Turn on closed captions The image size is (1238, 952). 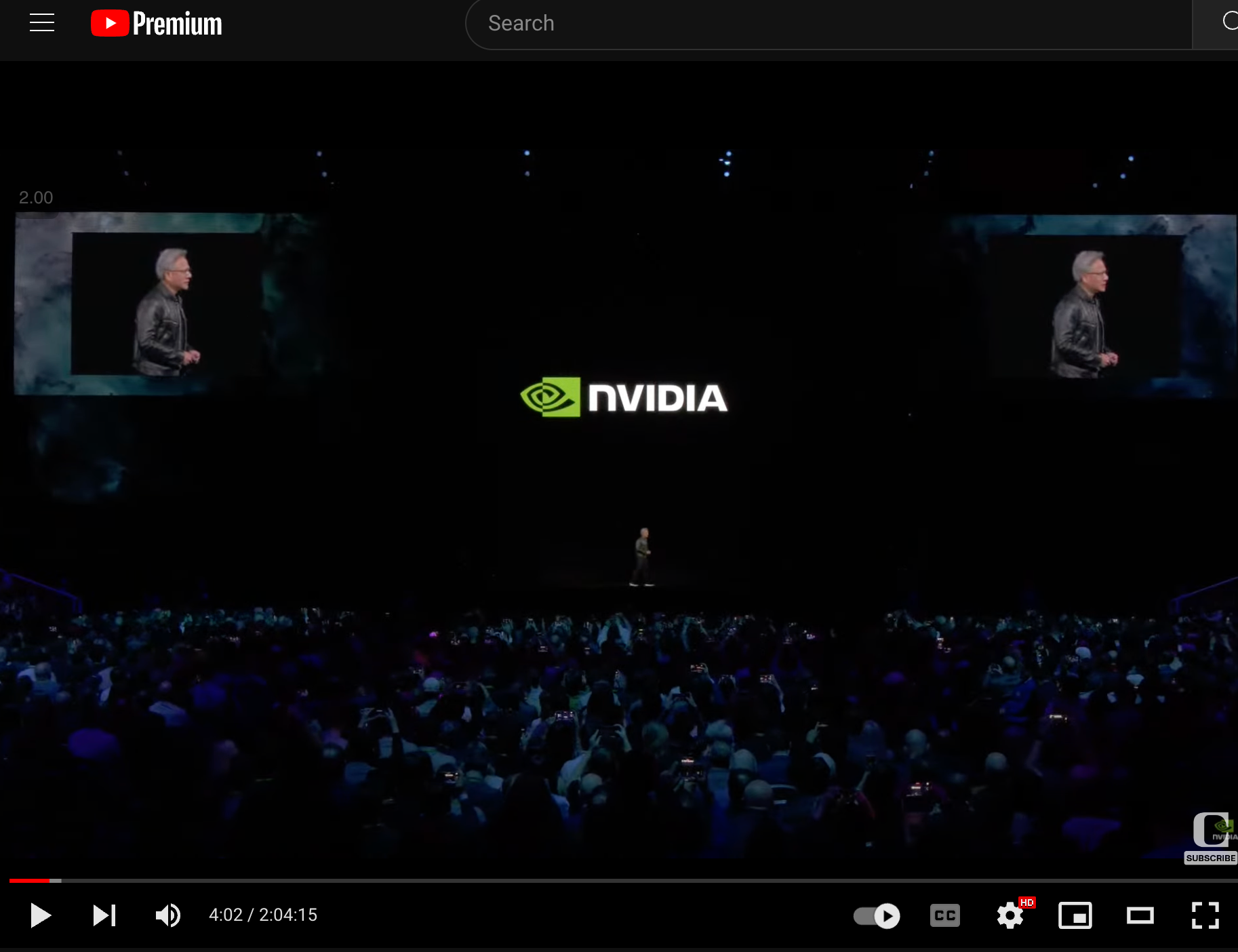(945, 916)
